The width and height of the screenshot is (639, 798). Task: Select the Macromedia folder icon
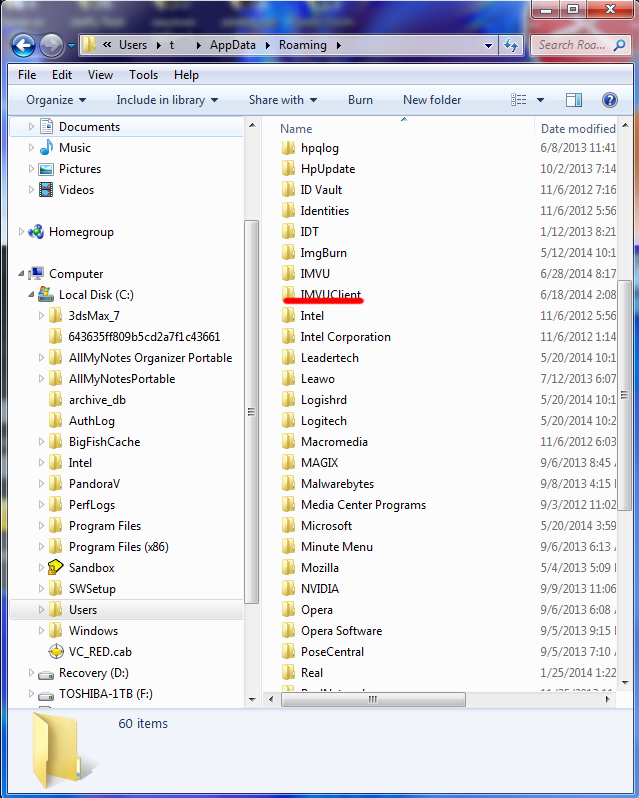point(288,442)
